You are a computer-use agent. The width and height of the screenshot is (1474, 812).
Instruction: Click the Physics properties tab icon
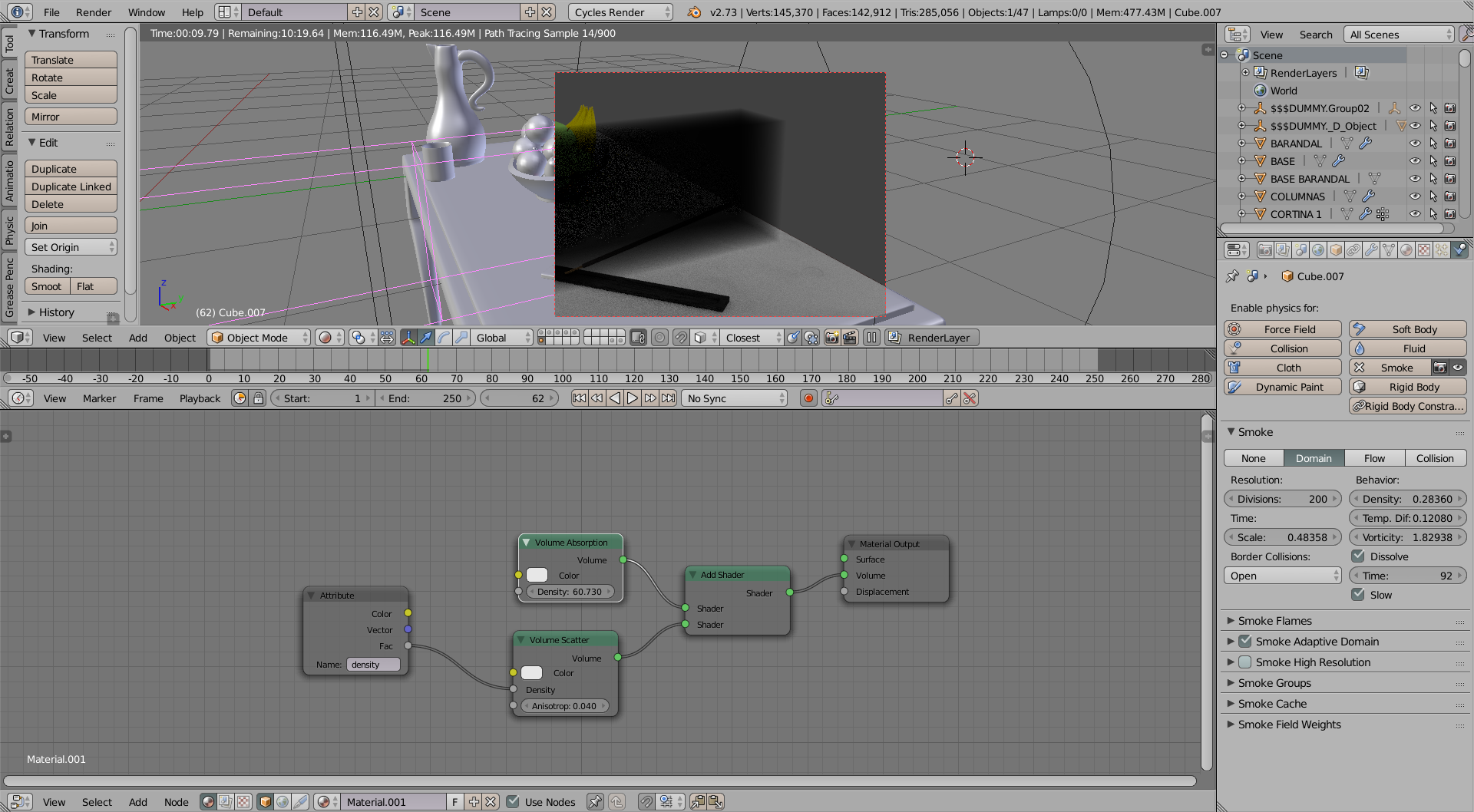tap(1459, 250)
